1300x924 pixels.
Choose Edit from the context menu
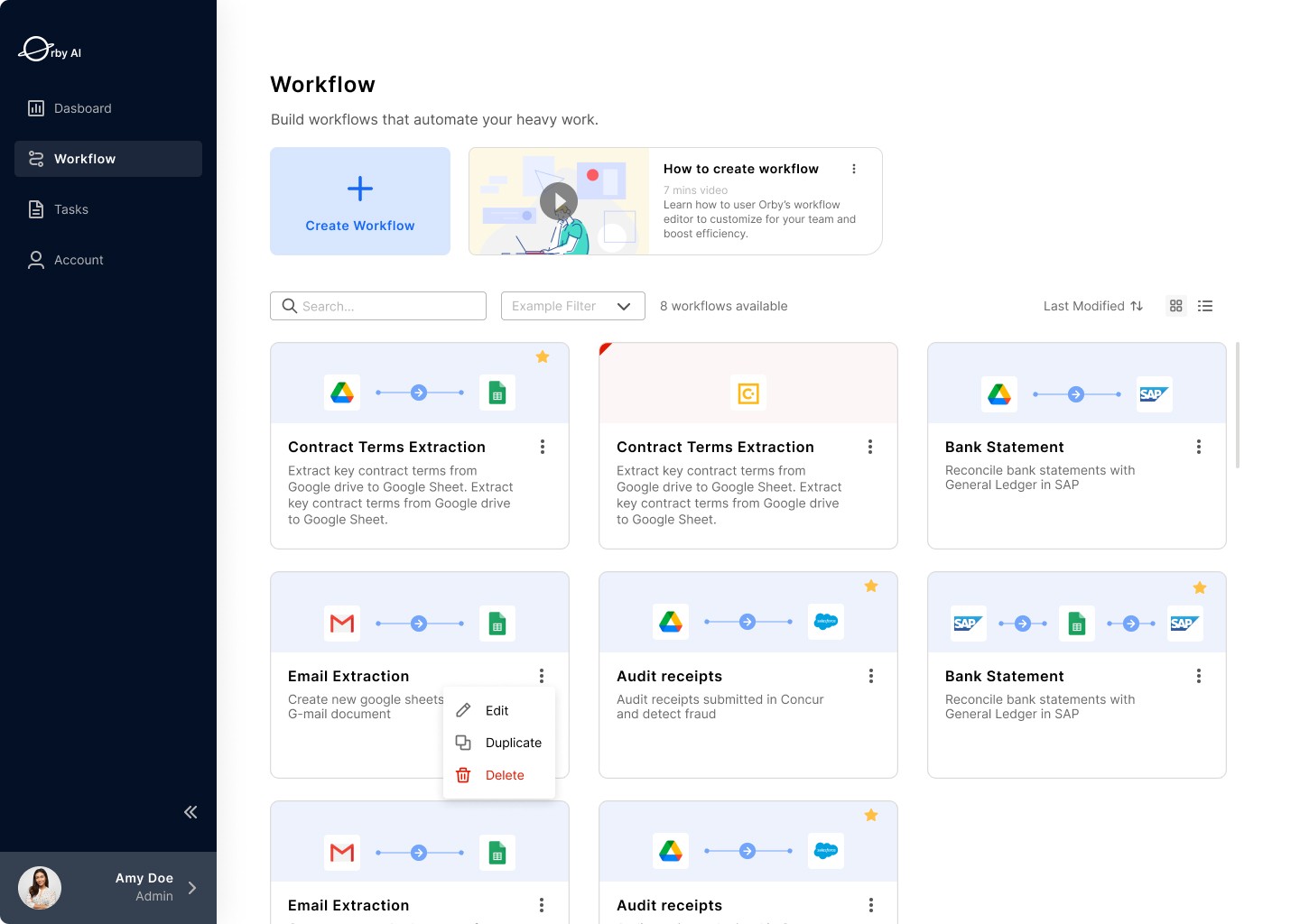pyautogui.click(x=499, y=710)
